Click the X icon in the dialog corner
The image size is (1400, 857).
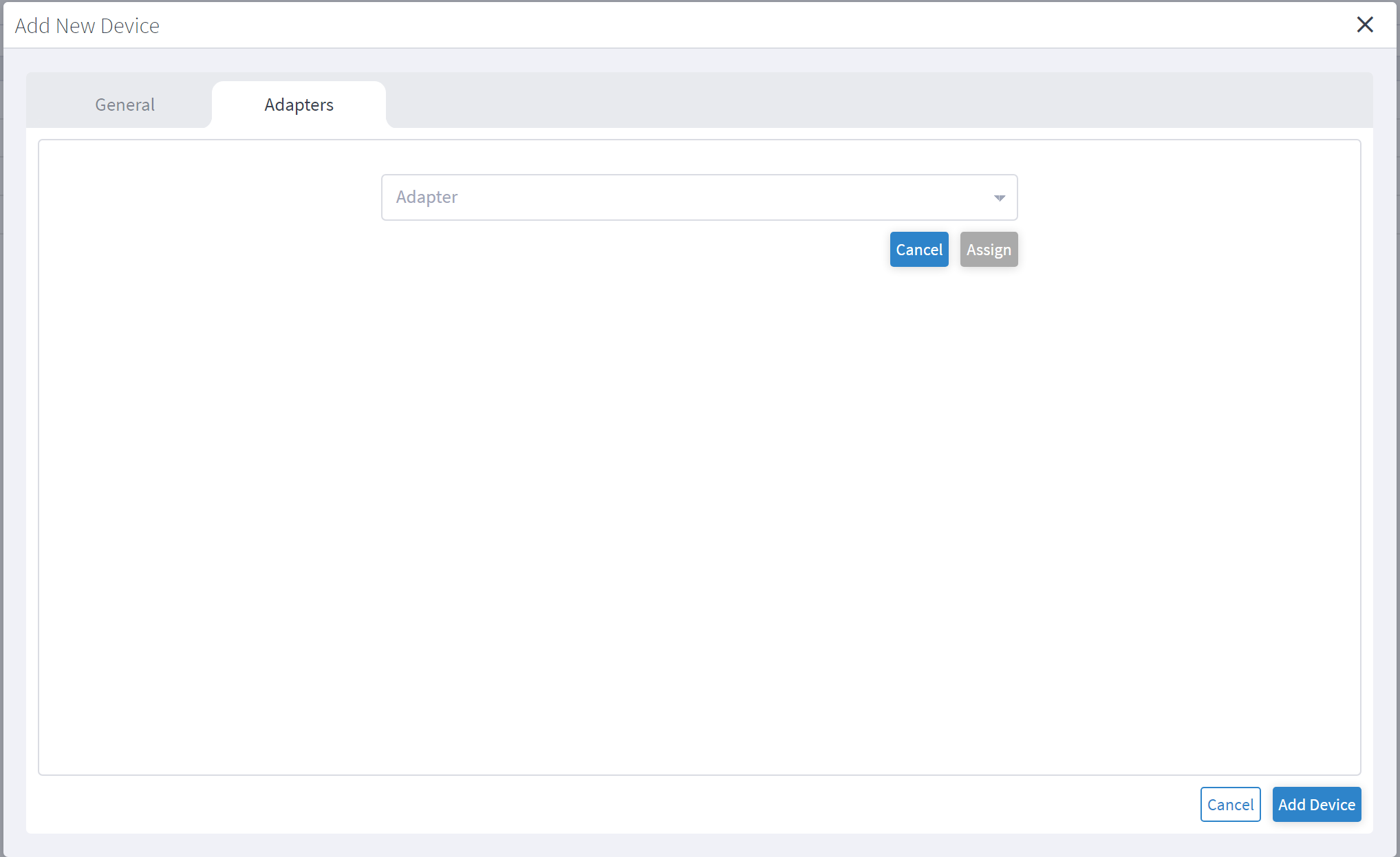click(x=1365, y=24)
